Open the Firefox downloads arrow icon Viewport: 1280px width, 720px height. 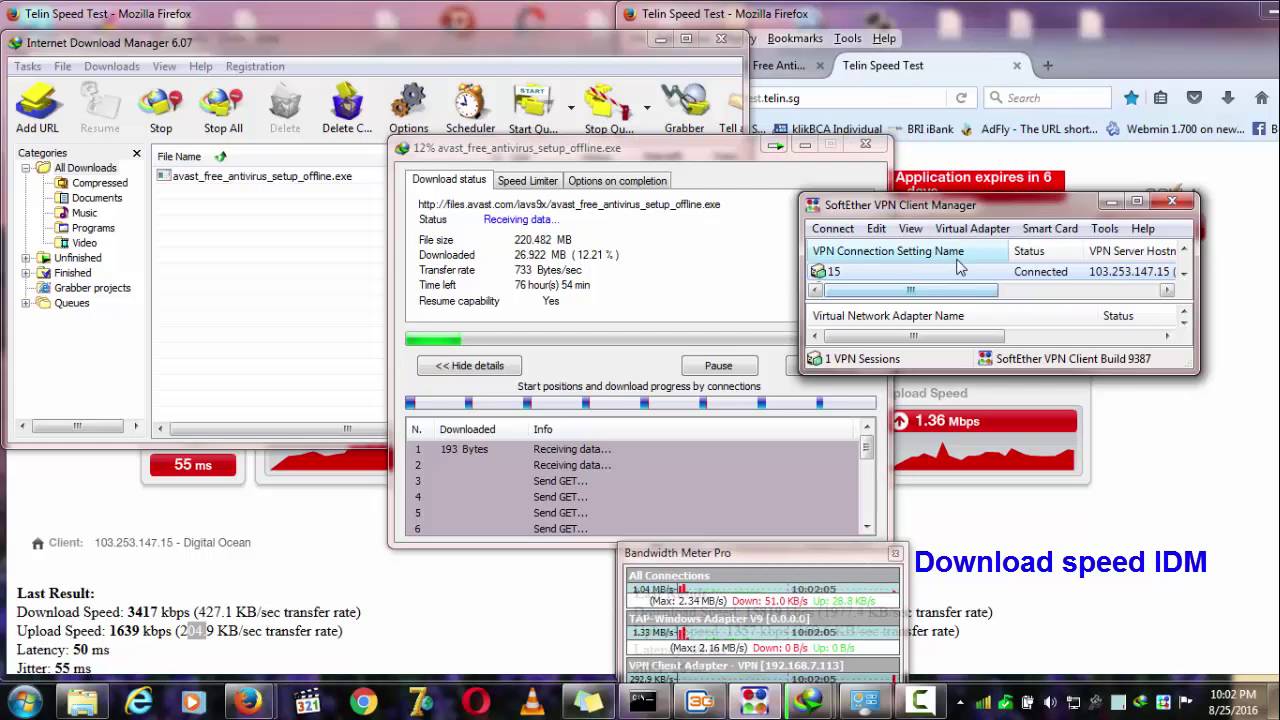coord(1227,98)
